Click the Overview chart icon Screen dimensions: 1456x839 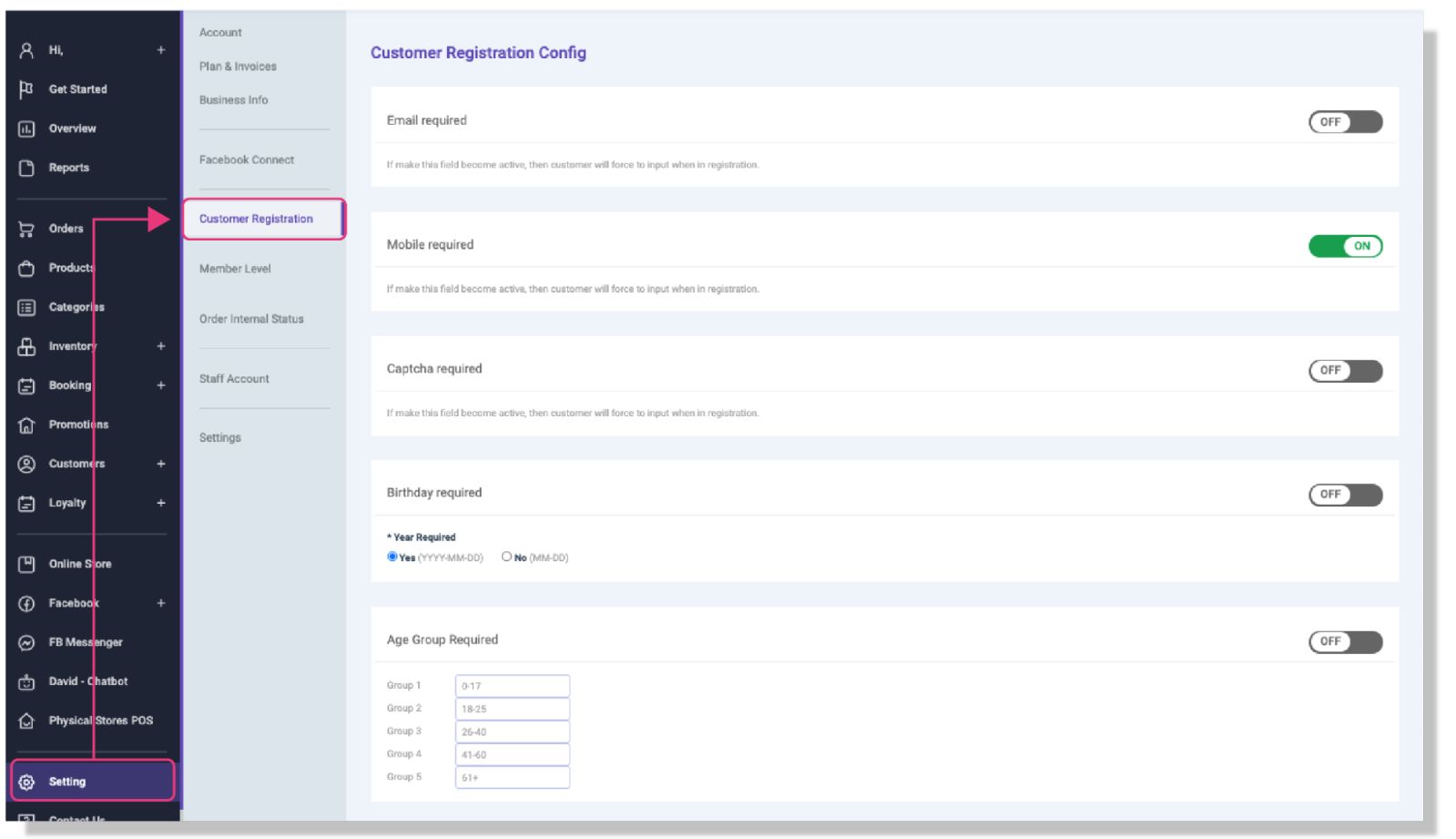point(26,128)
